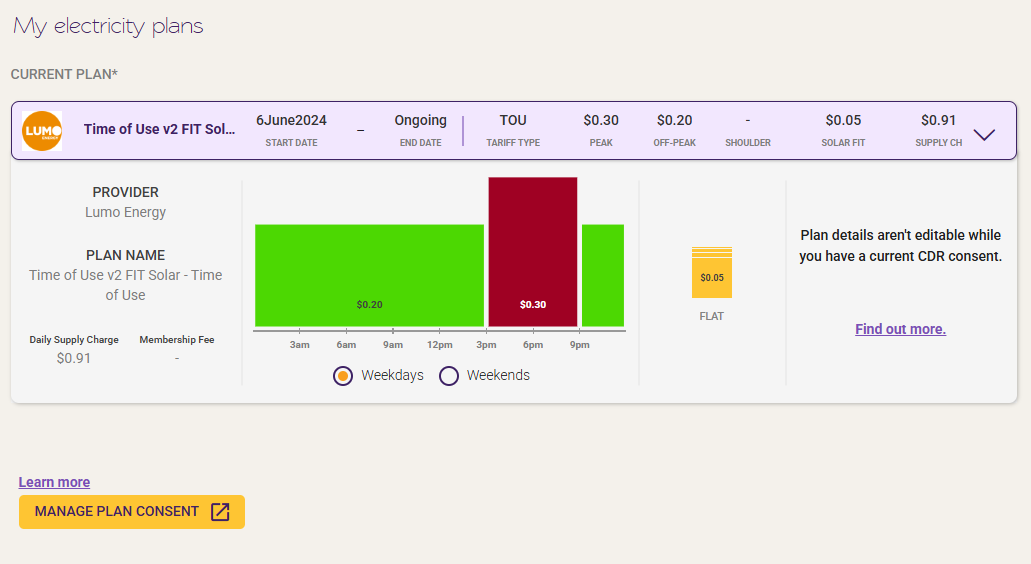
Task: Click the Lumo Energy logo icon
Action: (42, 131)
